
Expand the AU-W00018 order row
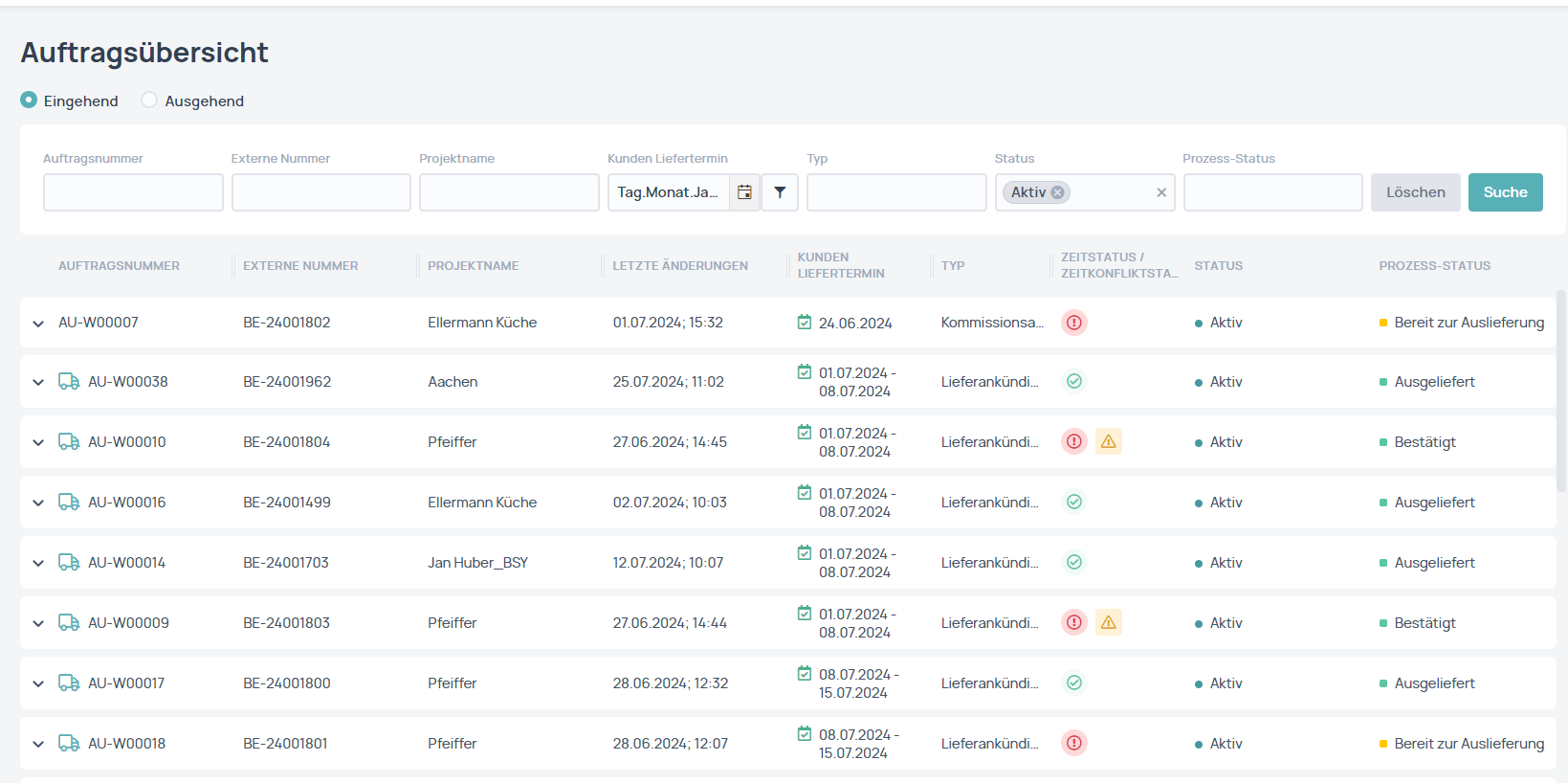pos(38,744)
